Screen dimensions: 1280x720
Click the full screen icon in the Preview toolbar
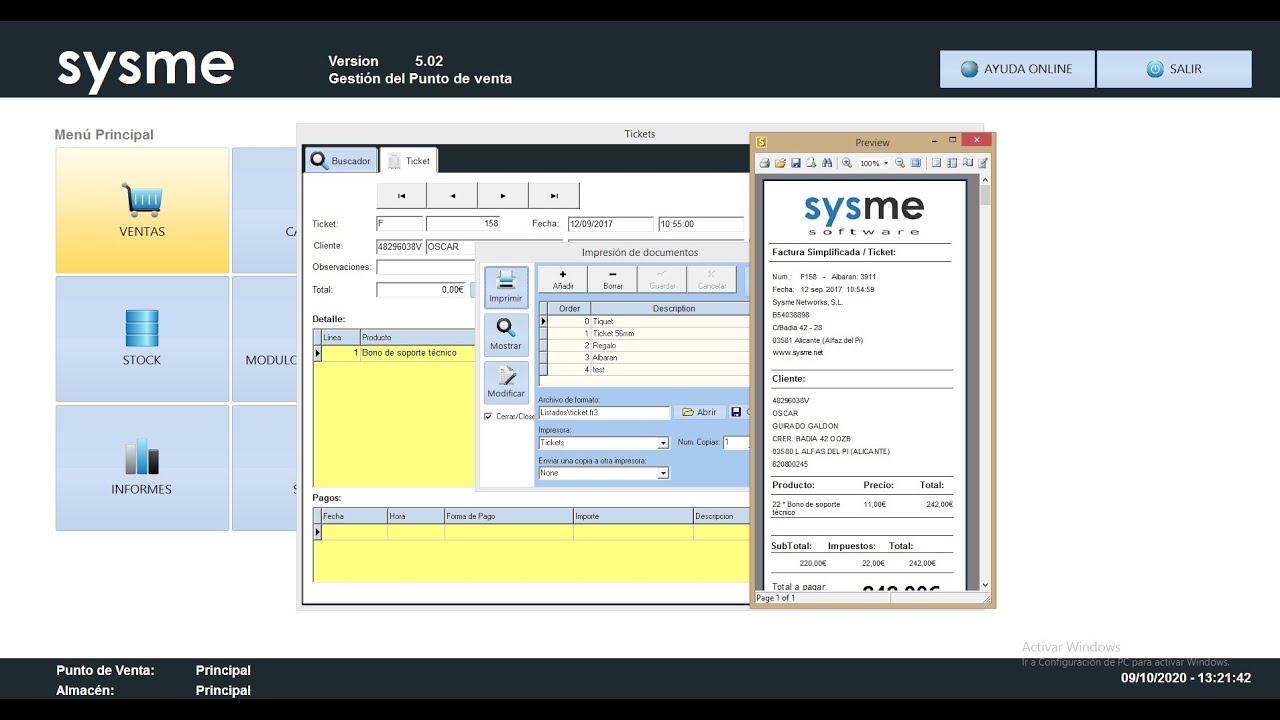coord(915,163)
